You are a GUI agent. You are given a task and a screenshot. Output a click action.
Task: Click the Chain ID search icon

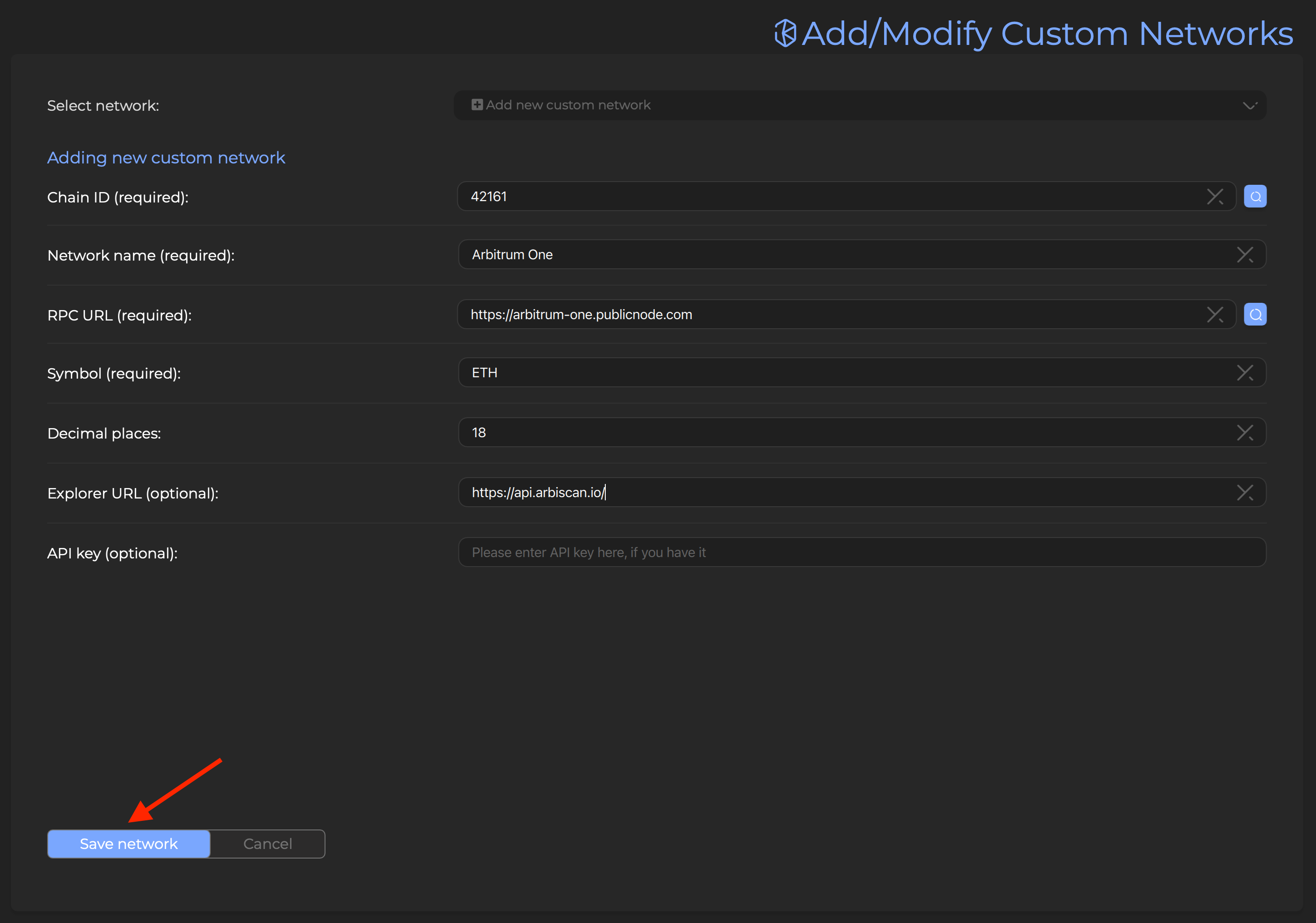1255,197
